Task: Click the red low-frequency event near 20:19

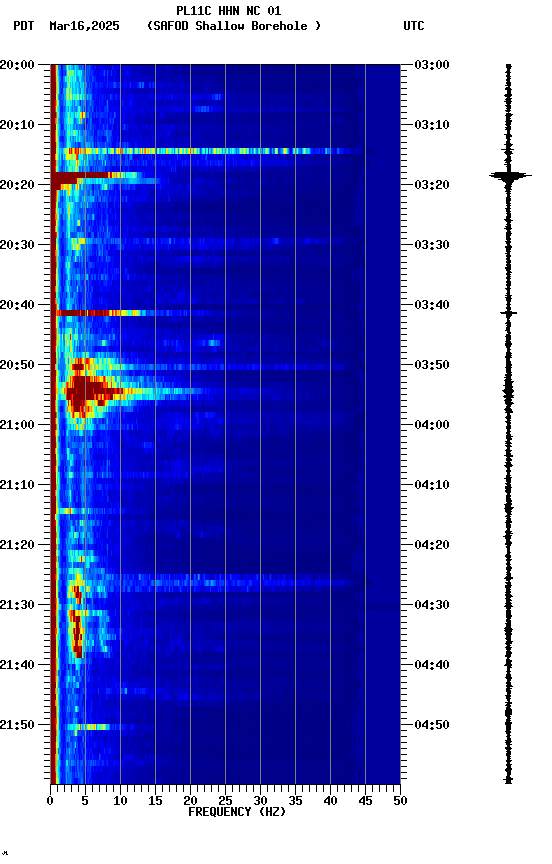Action: [94, 180]
